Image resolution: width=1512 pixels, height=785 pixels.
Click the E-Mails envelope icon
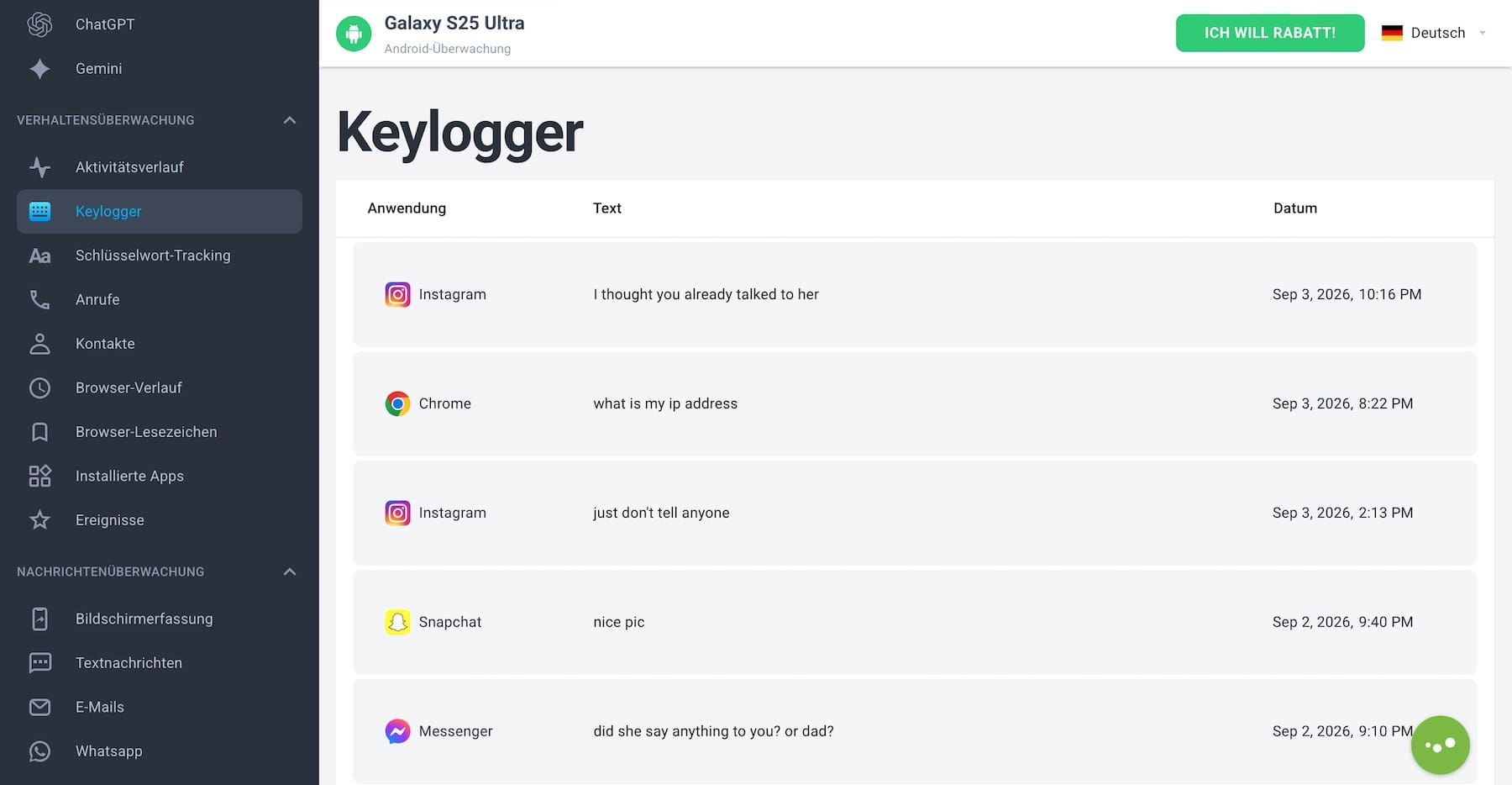click(x=39, y=708)
